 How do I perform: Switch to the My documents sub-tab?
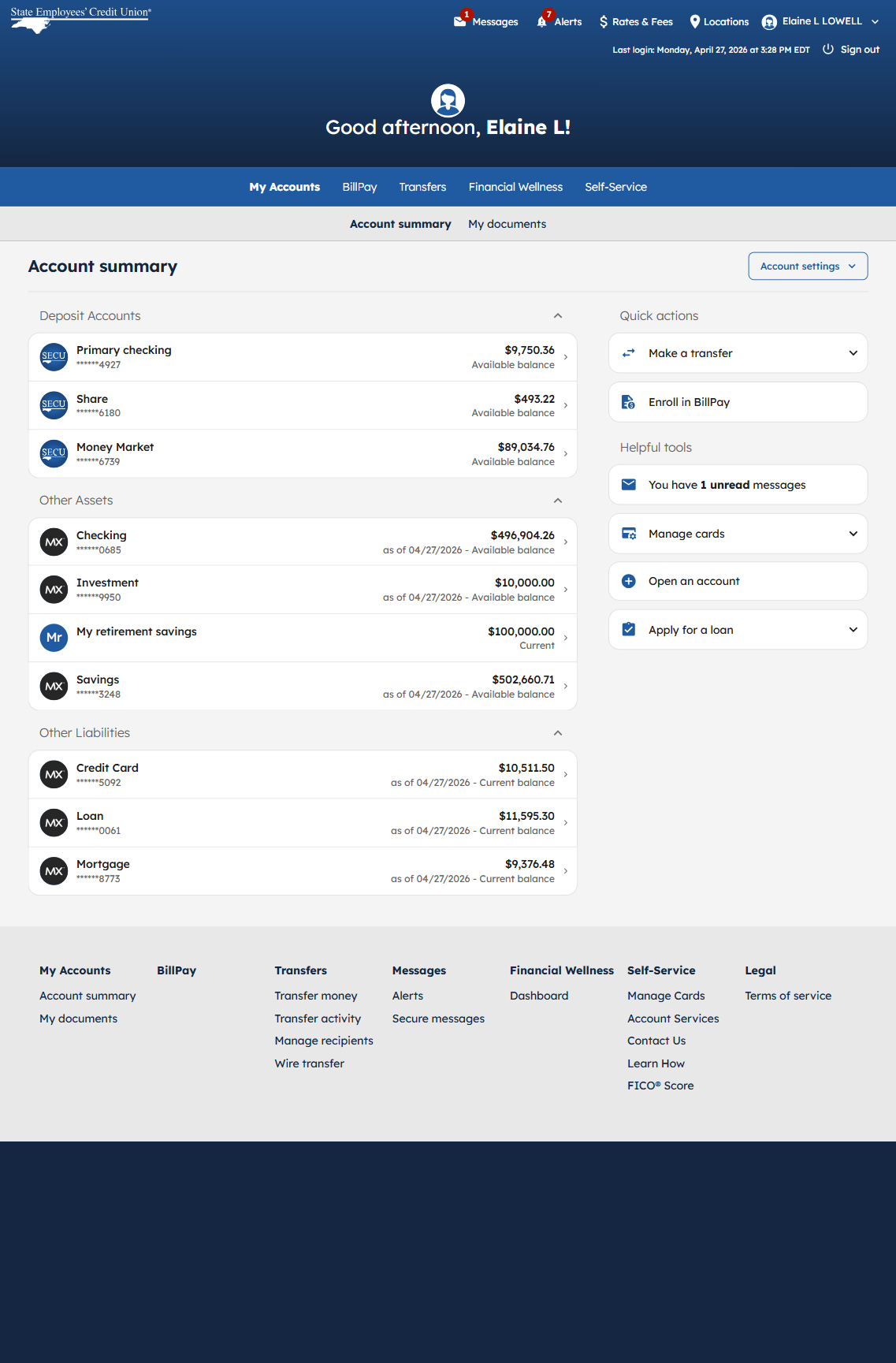(507, 224)
